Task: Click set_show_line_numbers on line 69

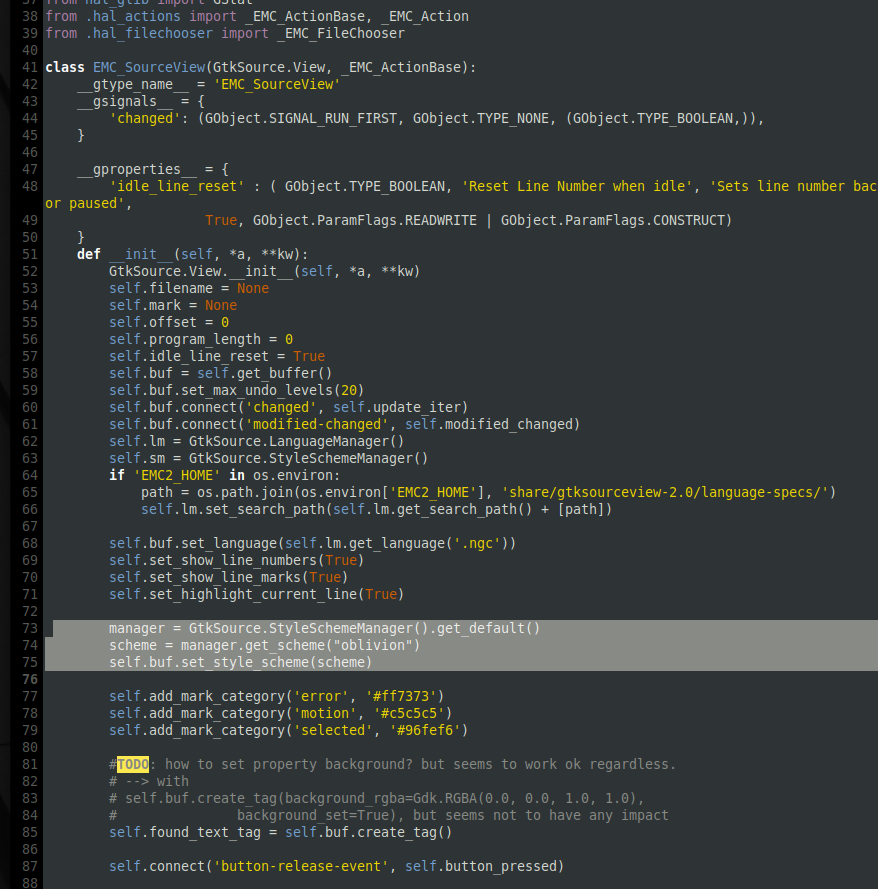Action: [x=233, y=561]
